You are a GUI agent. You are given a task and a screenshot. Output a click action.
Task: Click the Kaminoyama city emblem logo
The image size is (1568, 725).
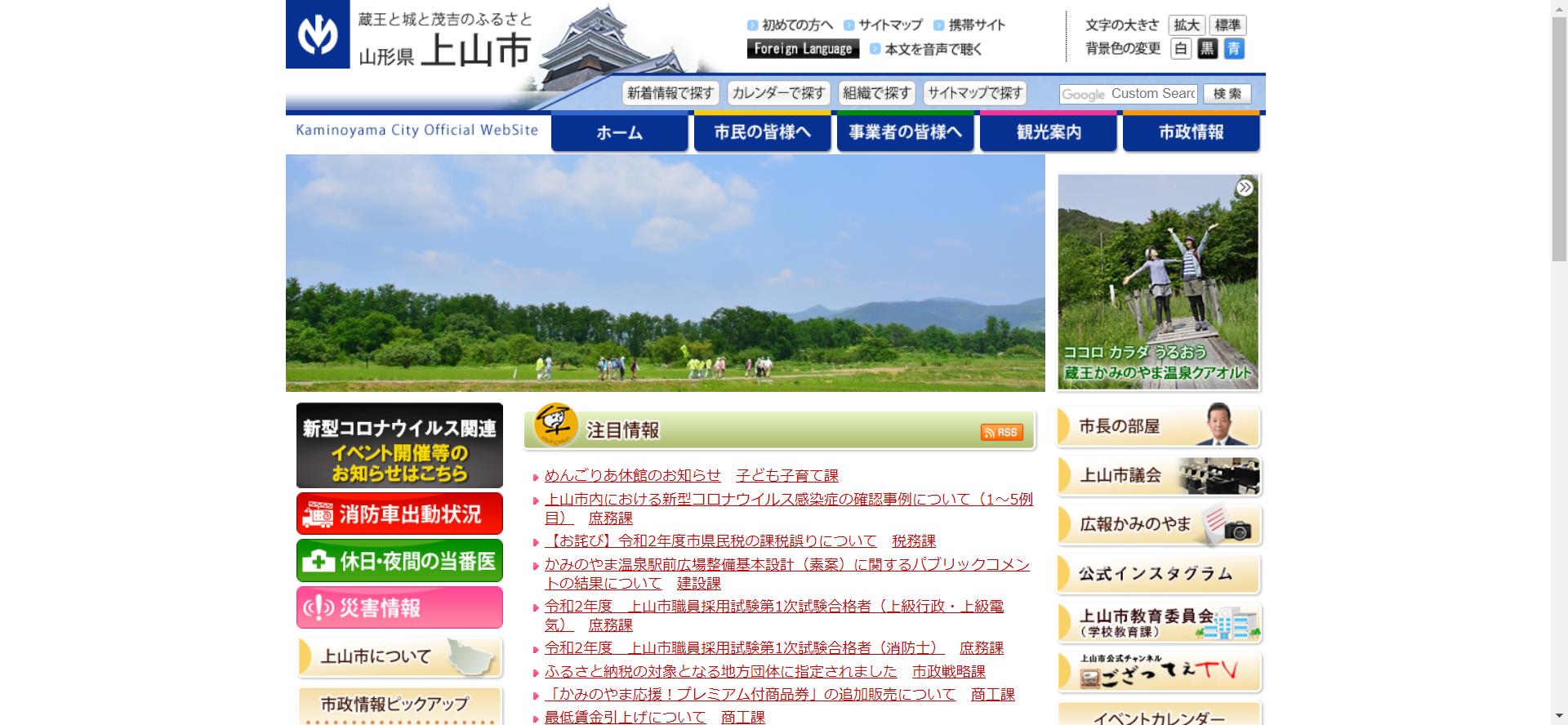point(318,34)
